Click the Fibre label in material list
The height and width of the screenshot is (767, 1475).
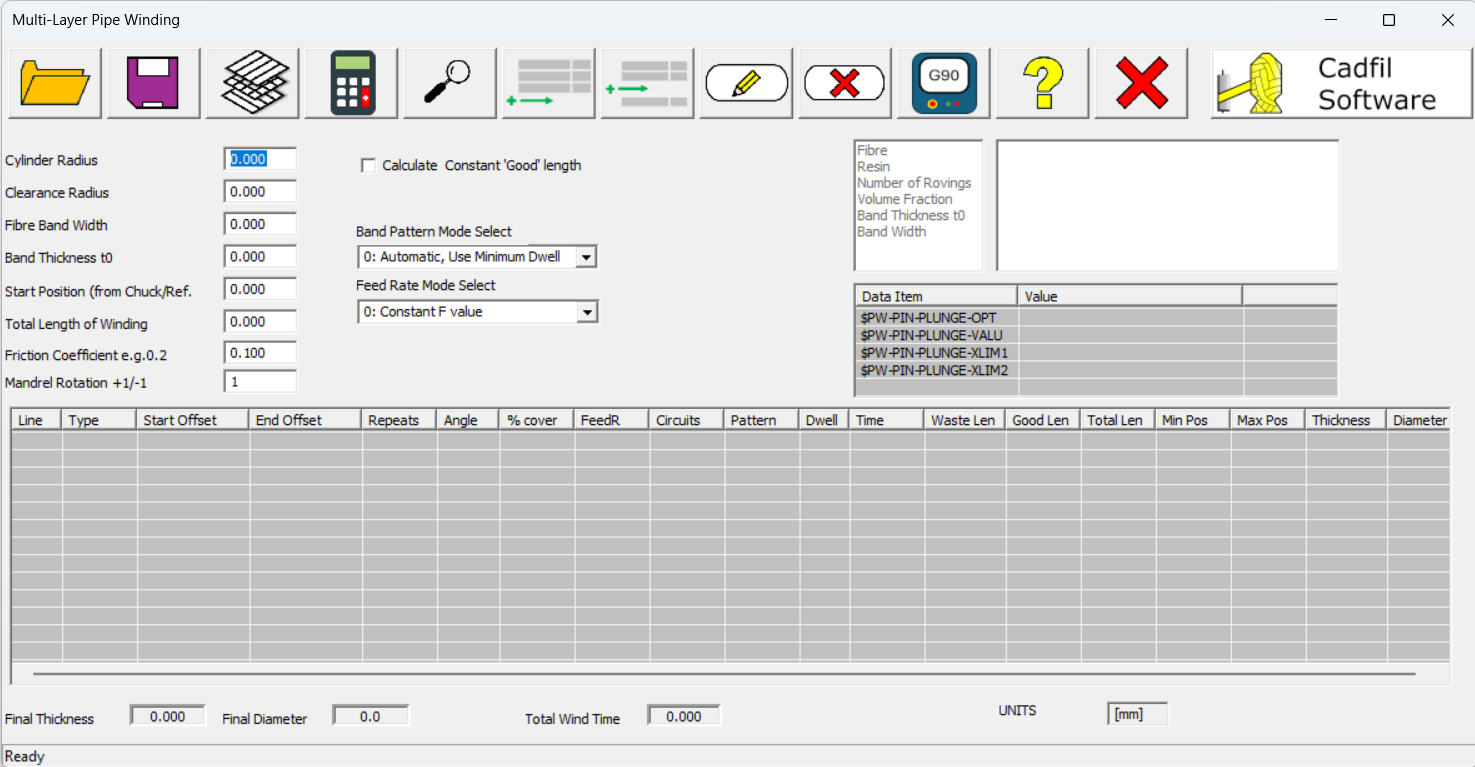(872, 151)
